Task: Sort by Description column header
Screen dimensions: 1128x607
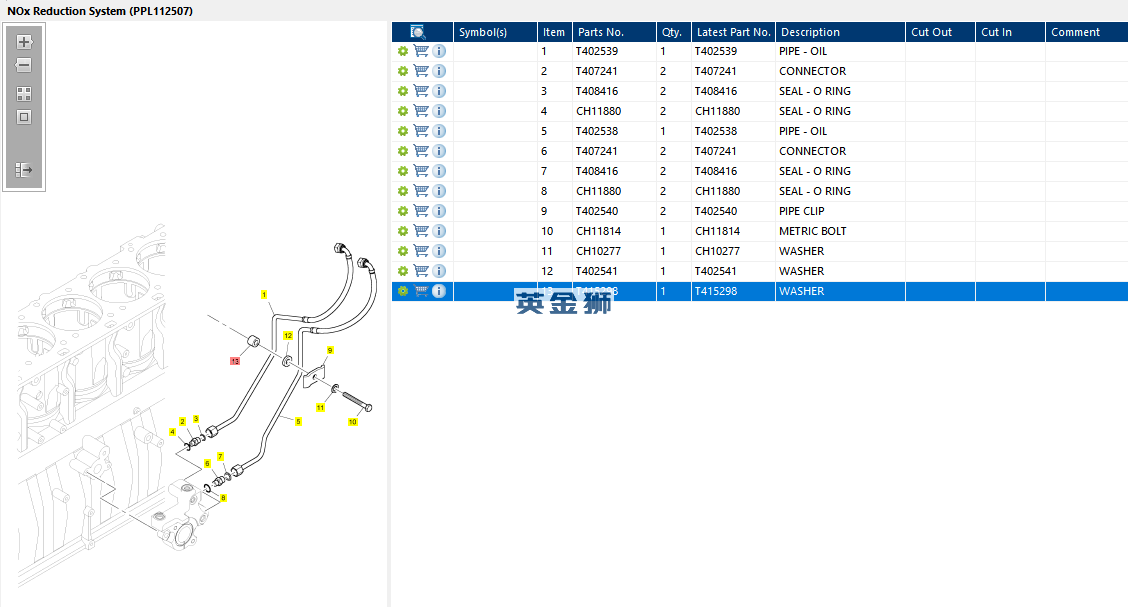Action: coord(840,32)
